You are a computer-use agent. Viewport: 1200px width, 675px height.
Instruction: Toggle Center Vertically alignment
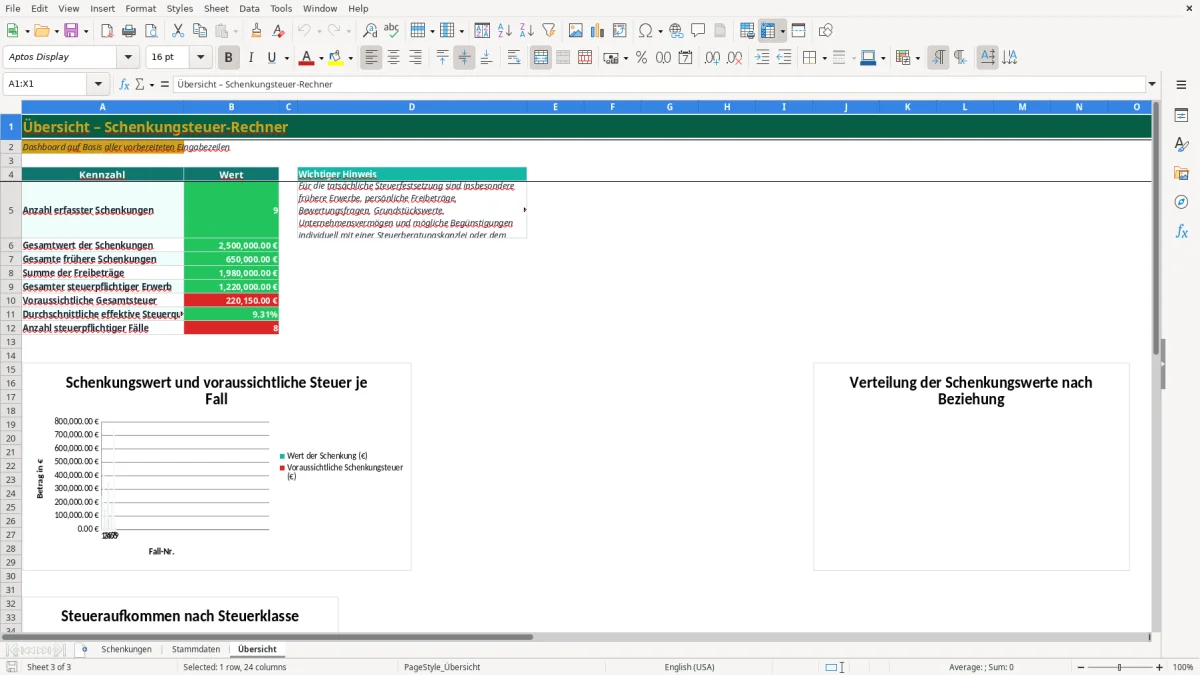click(x=464, y=58)
